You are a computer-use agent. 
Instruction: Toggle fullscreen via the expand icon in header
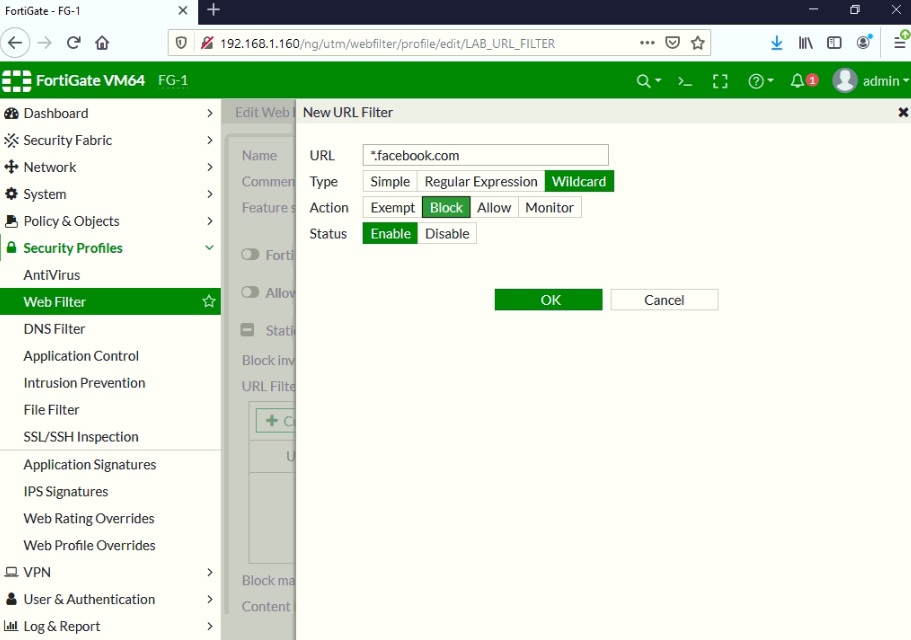click(720, 80)
